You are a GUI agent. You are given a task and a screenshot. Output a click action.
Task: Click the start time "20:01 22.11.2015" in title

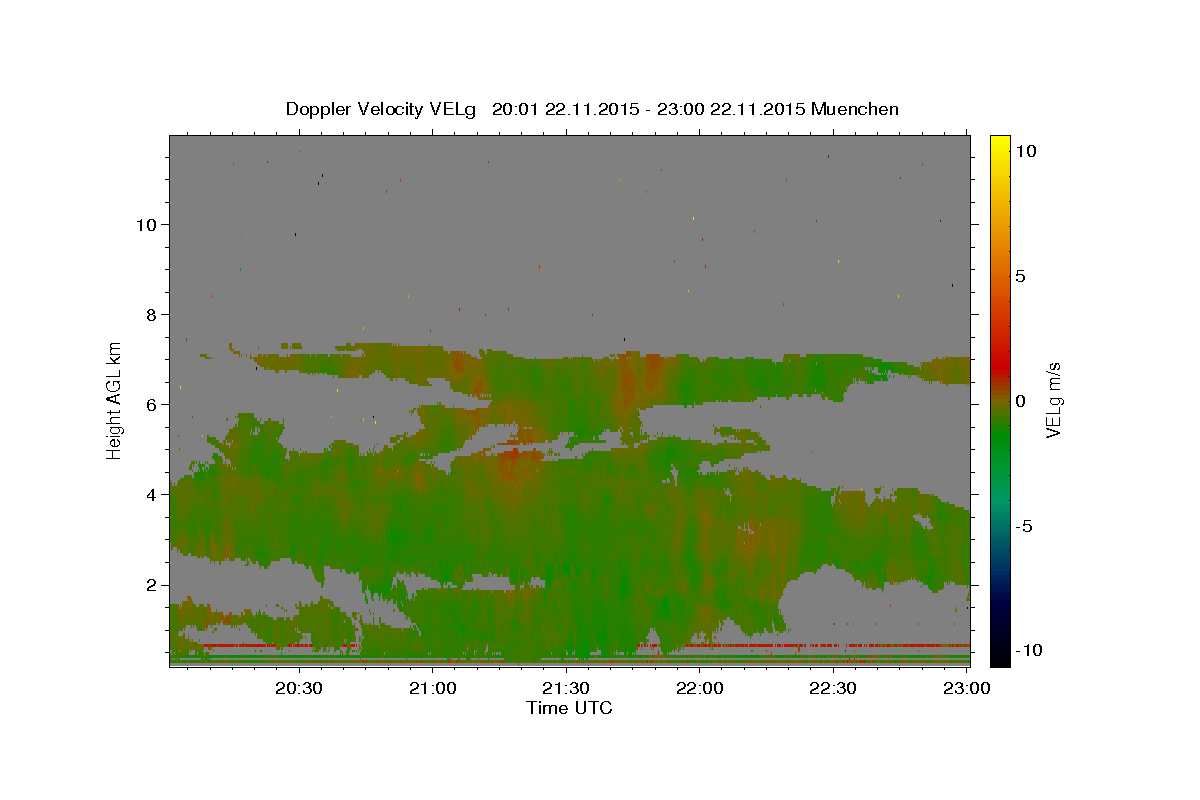click(564, 109)
